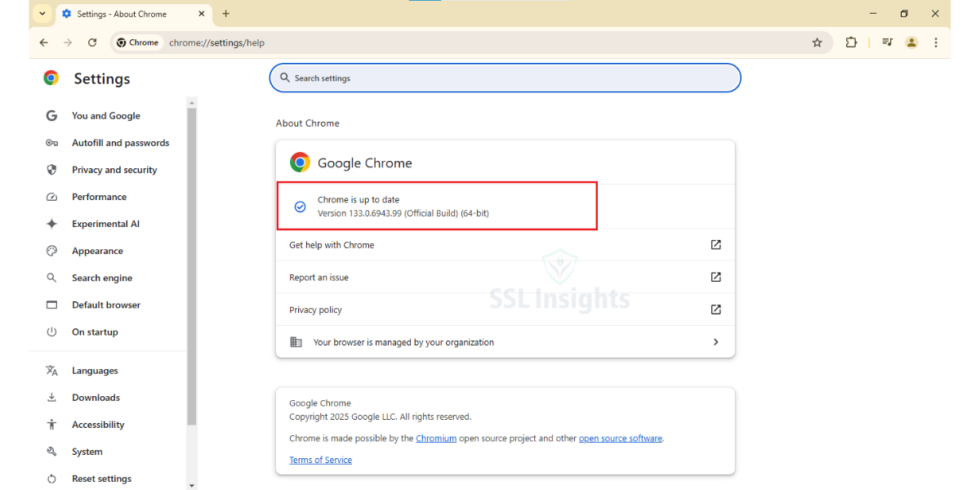Click external link icon for Get help
This screenshot has width=980, height=490.
coord(716,245)
